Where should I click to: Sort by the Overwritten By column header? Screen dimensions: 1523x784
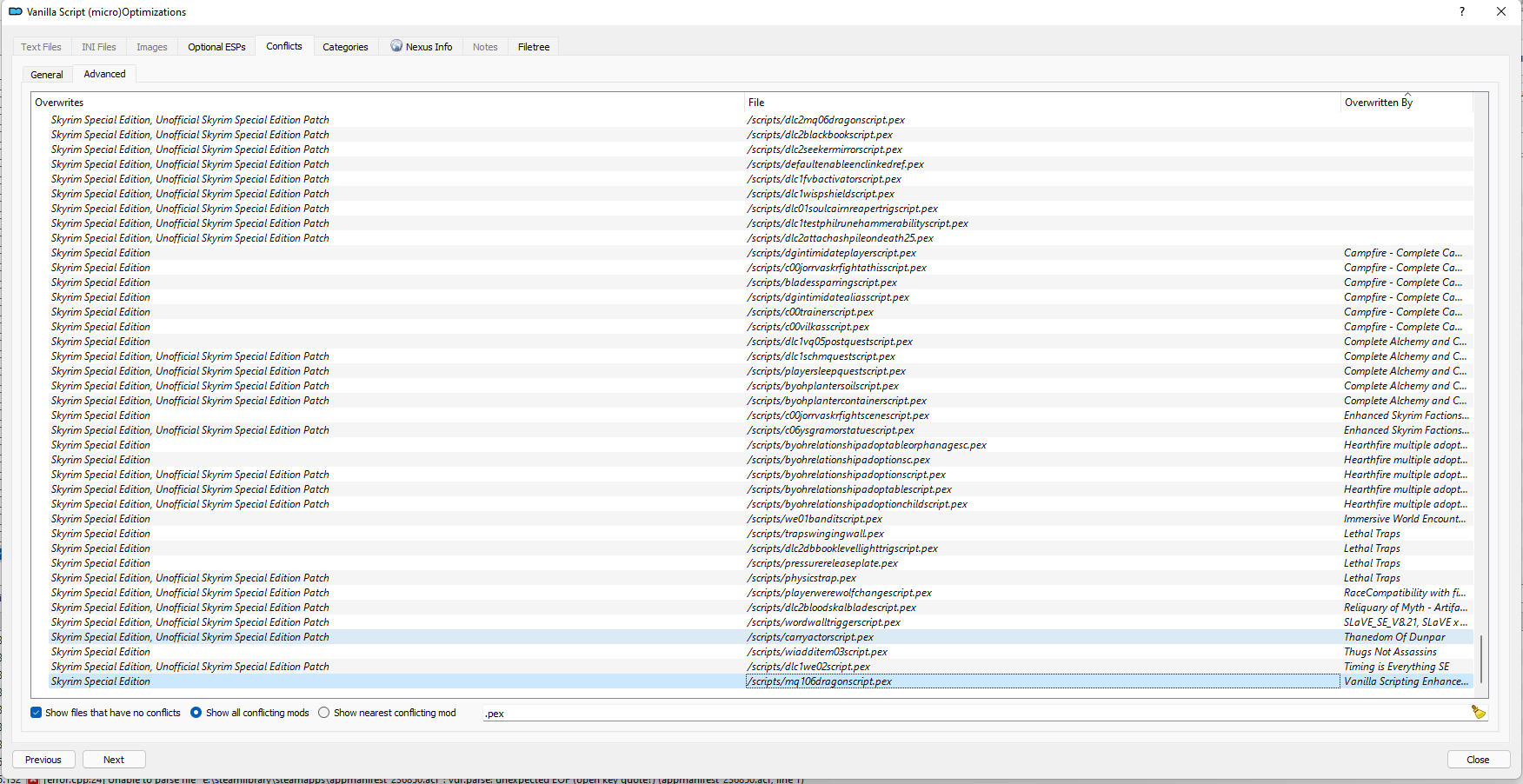(x=1407, y=103)
